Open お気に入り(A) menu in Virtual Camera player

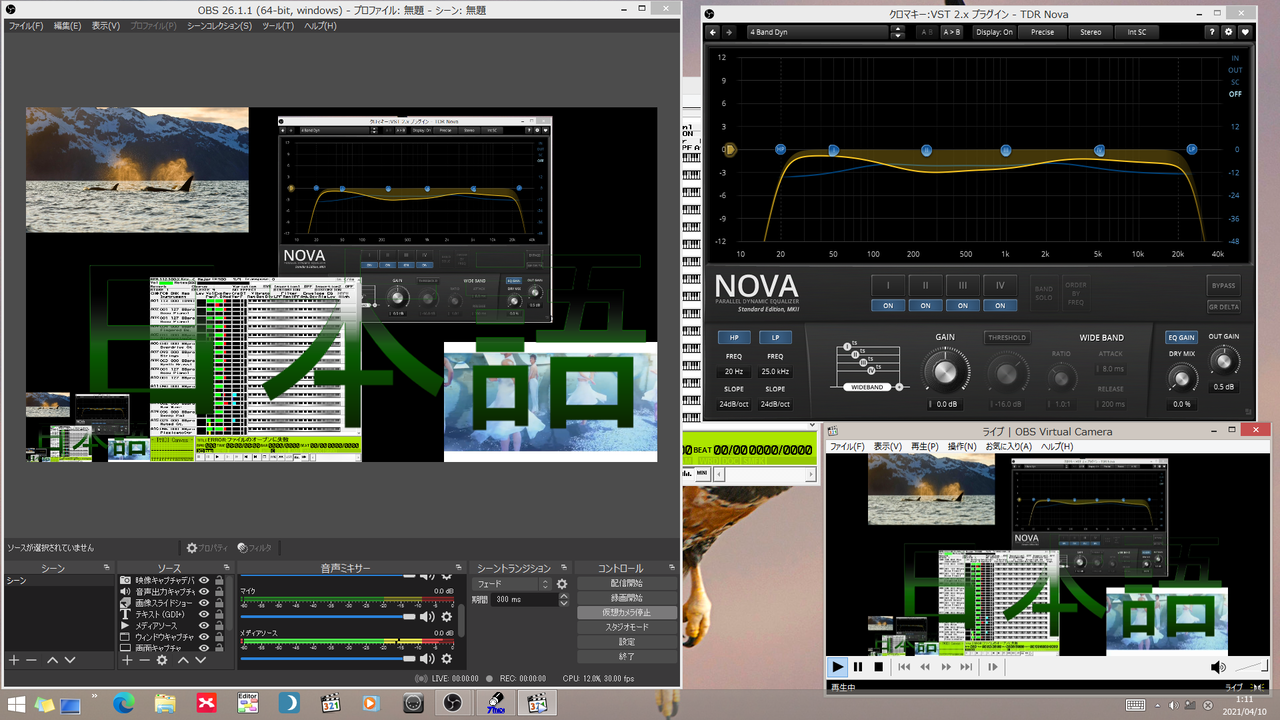[1009, 446]
